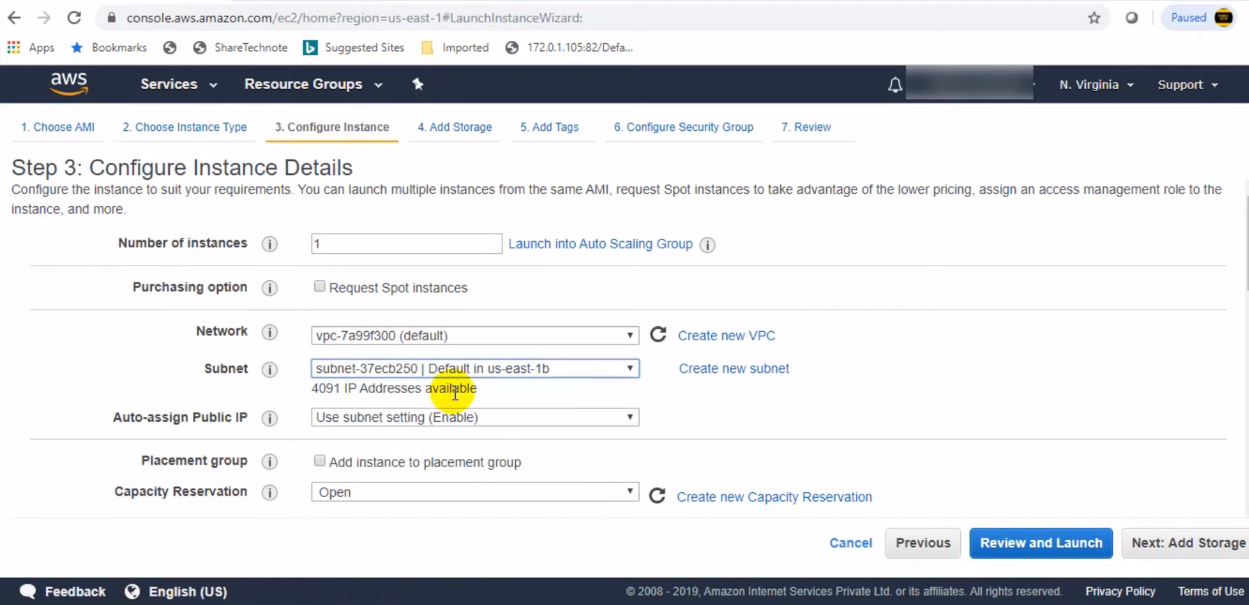The image size is (1249, 605).
Task: Go to step 6. Configure Security Group
Action: pyautogui.click(x=684, y=127)
